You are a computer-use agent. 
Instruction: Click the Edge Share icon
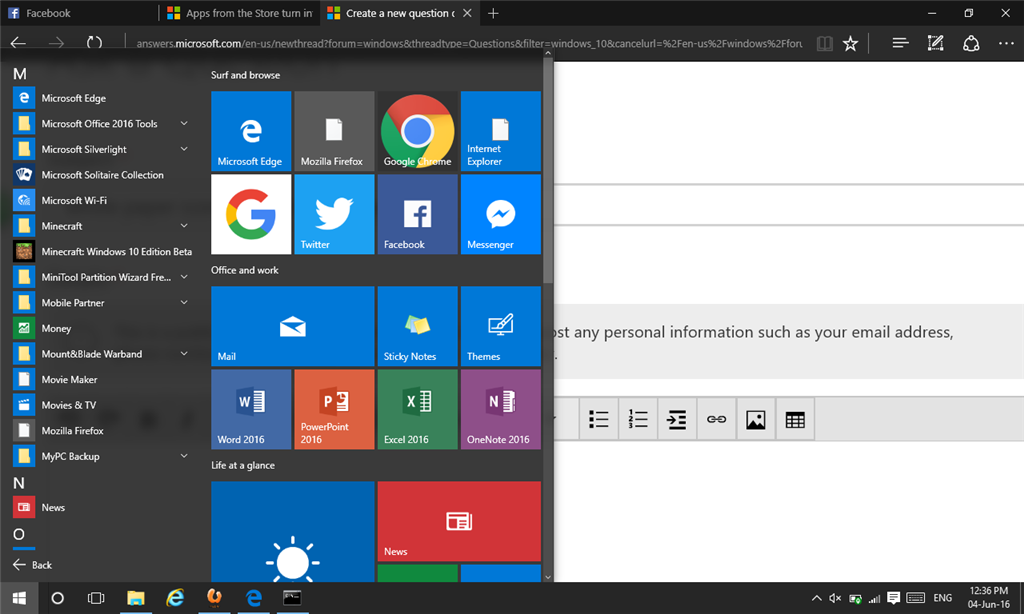(970, 43)
